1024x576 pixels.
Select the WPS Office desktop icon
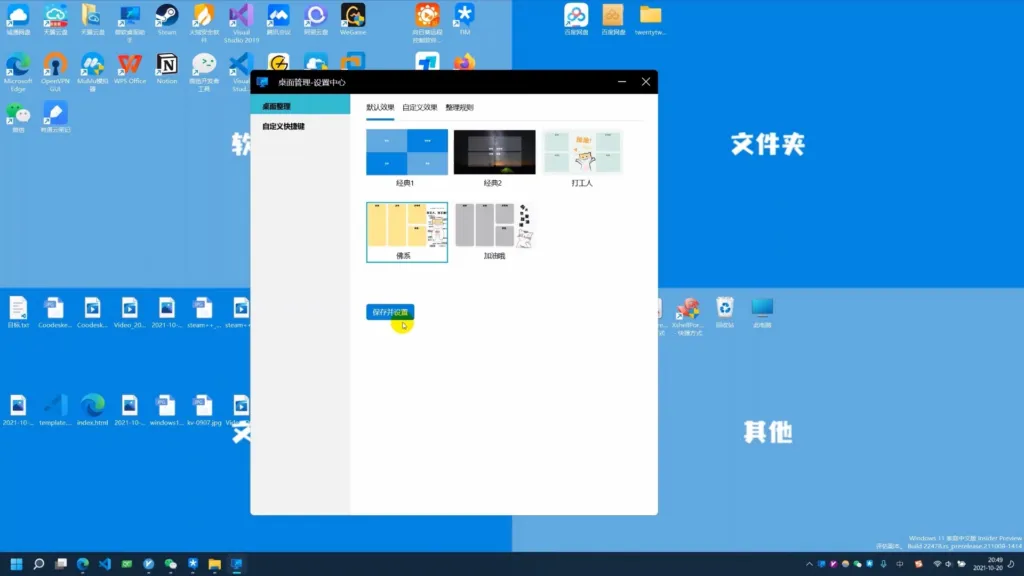[129, 69]
